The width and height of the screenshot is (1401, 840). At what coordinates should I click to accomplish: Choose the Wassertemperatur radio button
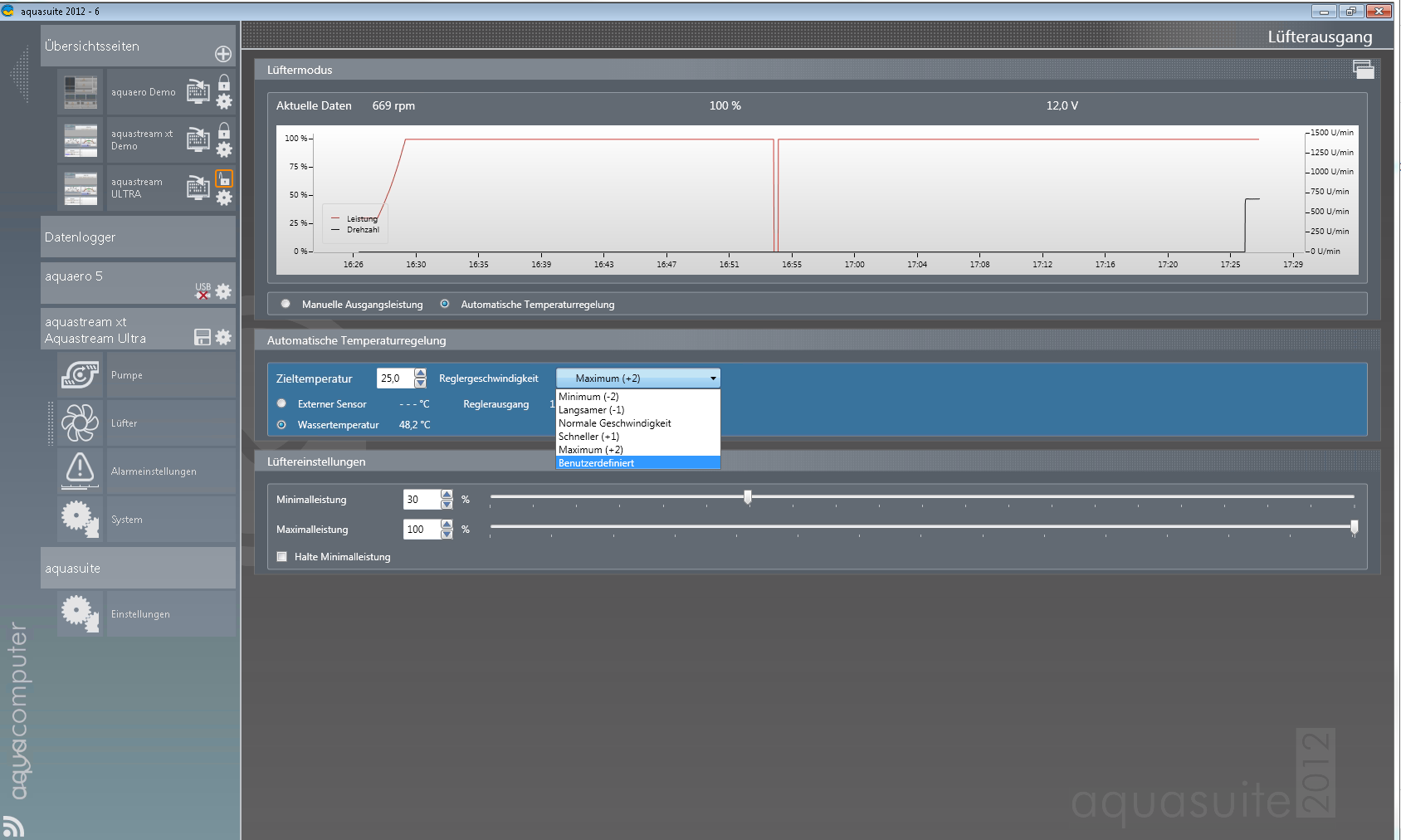[281, 424]
